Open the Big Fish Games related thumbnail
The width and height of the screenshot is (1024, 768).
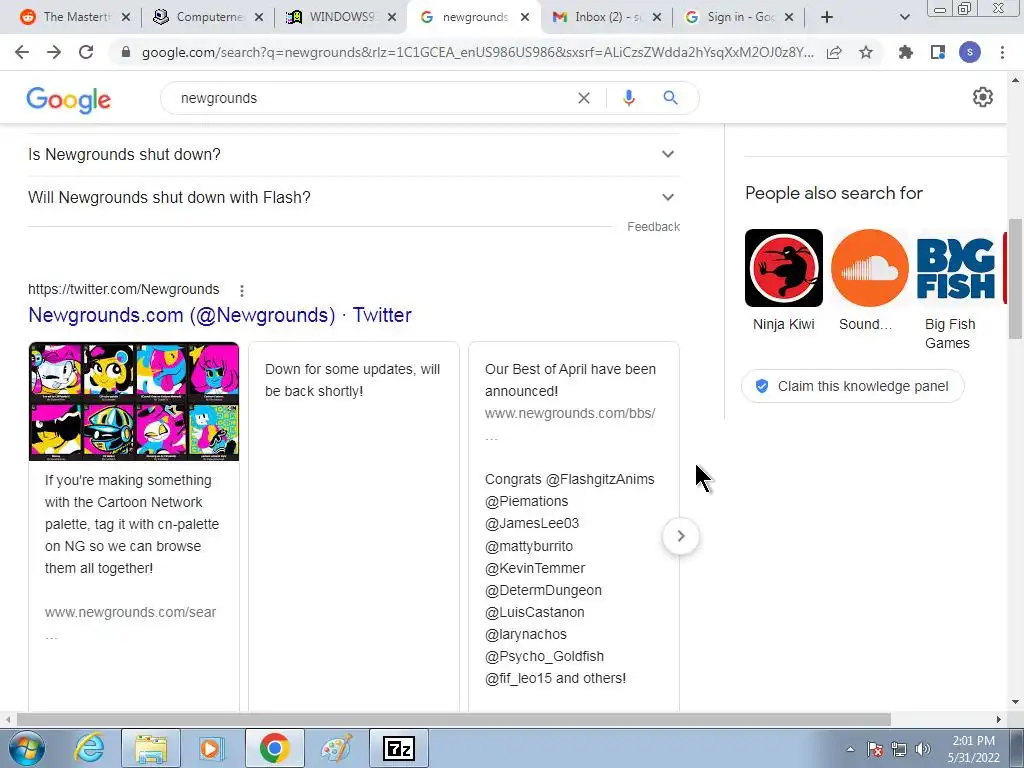point(955,268)
